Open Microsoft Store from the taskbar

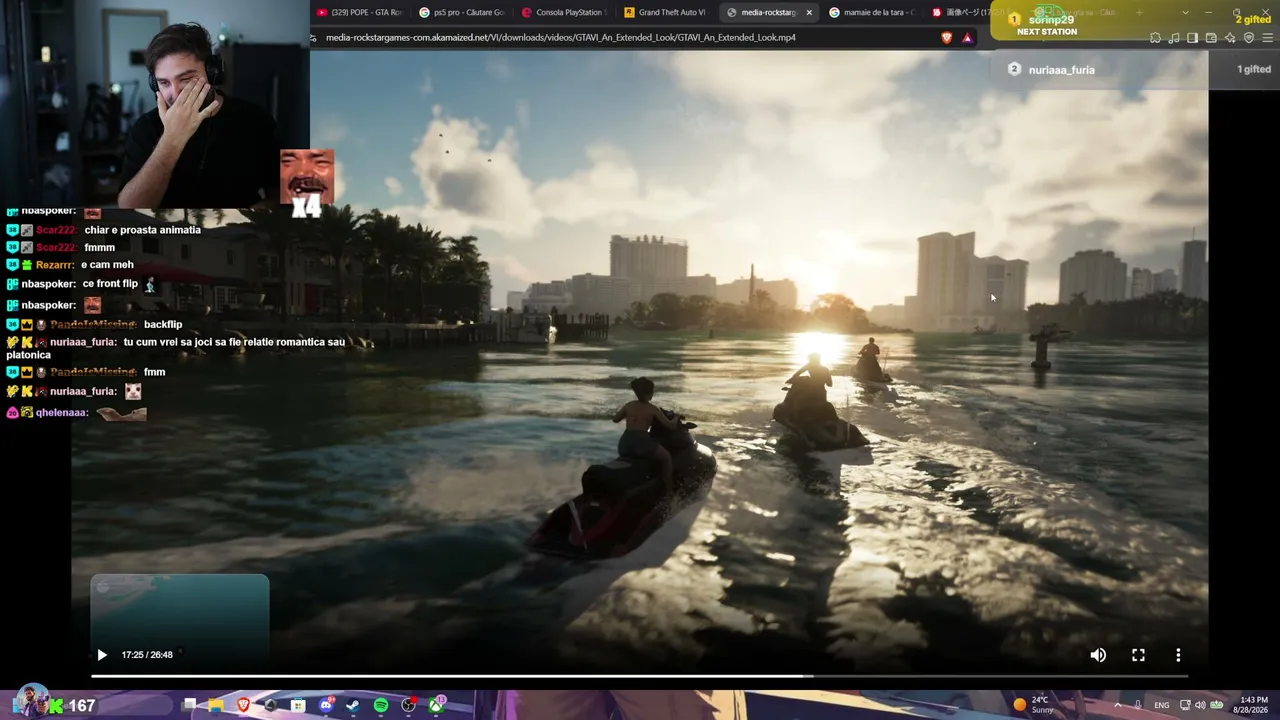click(298, 705)
